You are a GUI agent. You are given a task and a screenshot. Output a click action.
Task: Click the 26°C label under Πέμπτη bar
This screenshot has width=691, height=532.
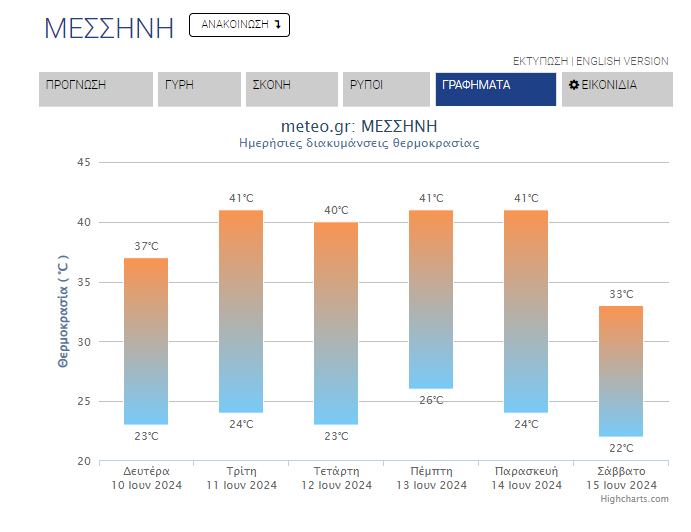pos(431,400)
